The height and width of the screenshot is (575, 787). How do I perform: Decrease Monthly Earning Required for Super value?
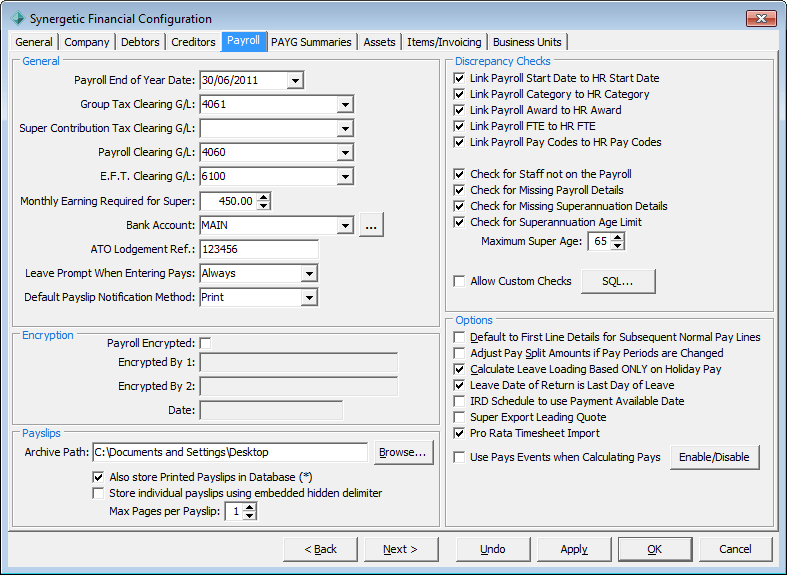[264, 205]
